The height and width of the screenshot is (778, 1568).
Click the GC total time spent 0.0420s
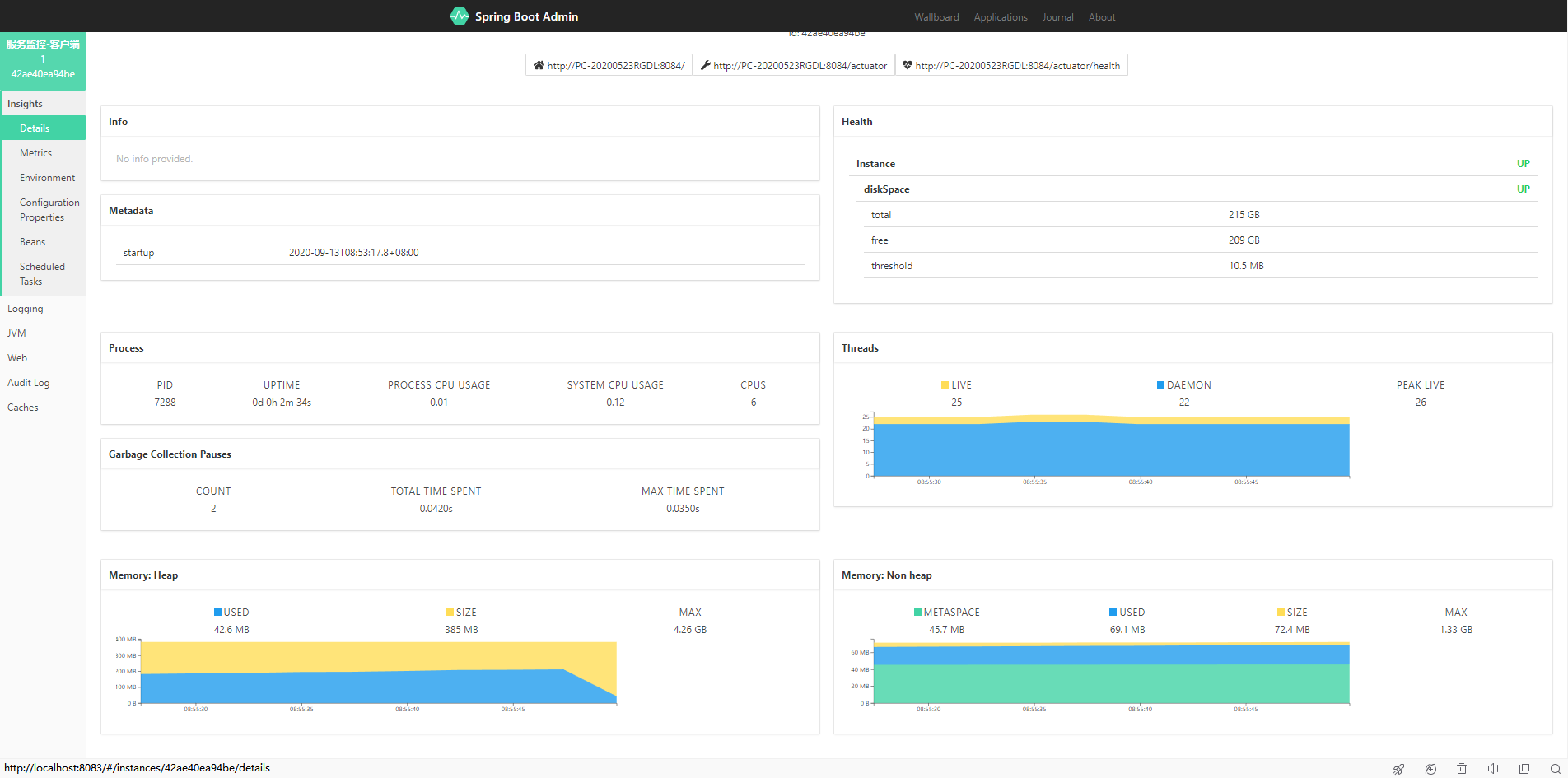[436, 509]
